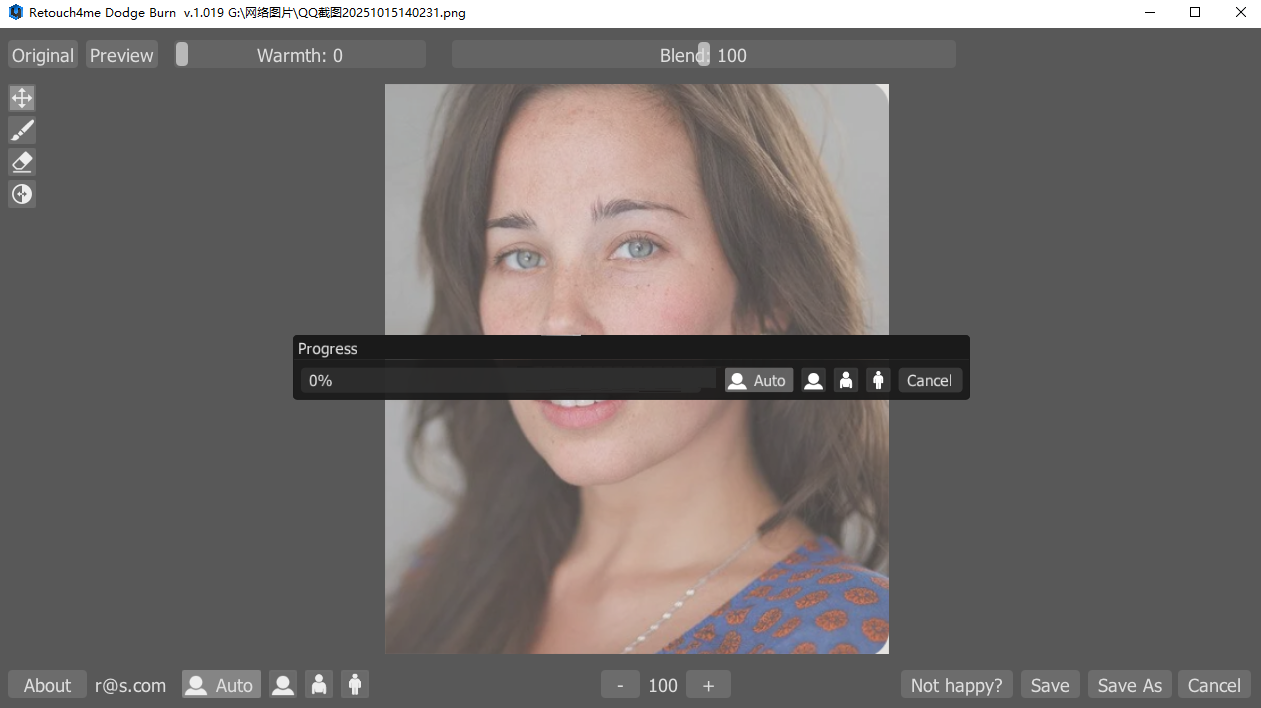Increase zoom with the plus button
Viewport: 1261px width, 708px height.
tap(709, 685)
